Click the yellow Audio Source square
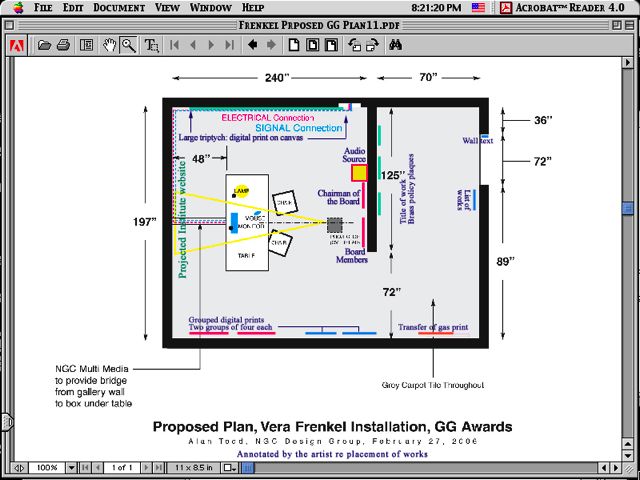This screenshot has height=480, width=640. point(359,173)
